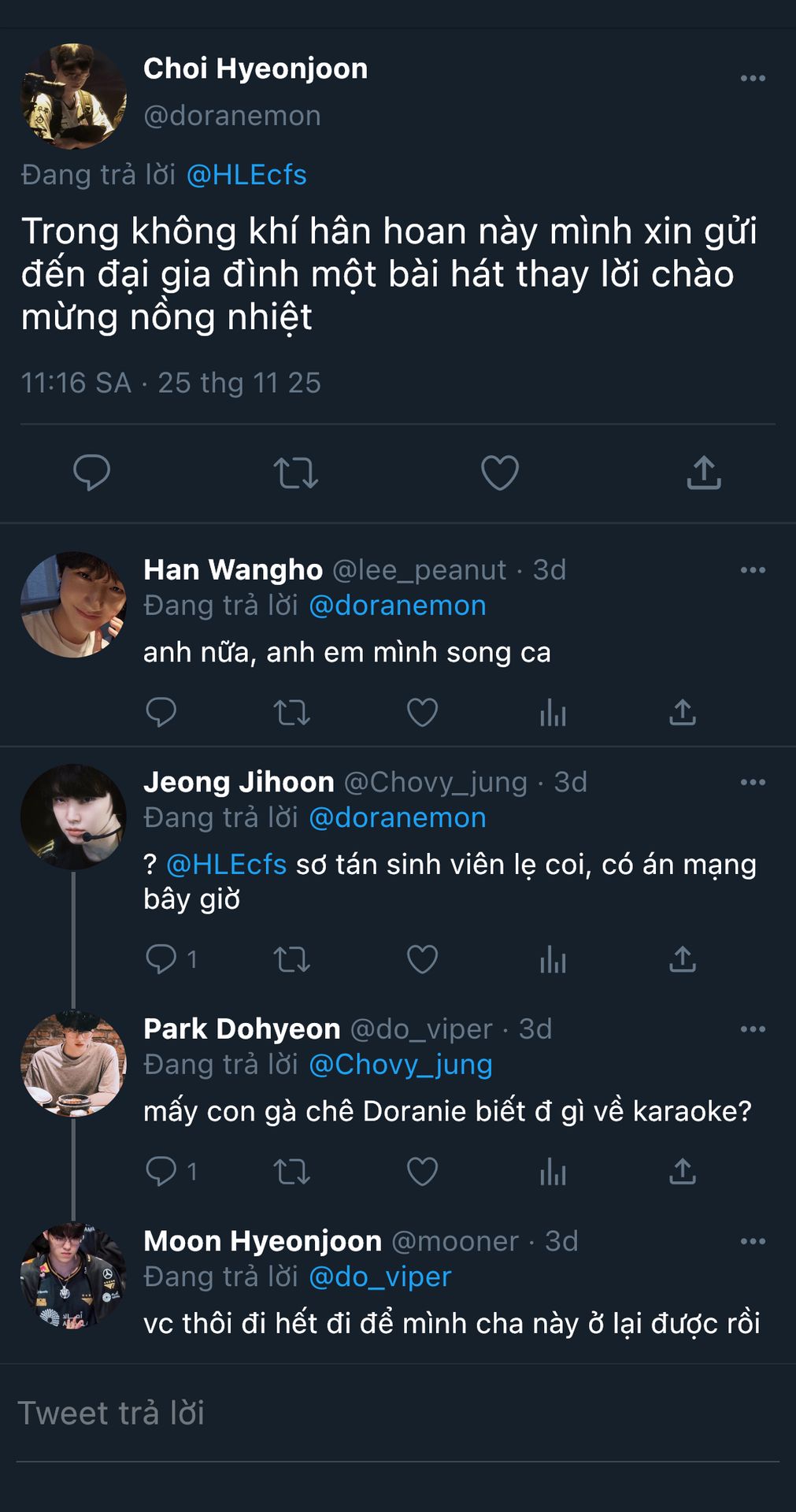Open Jeong Jihoon's profile avatar

coord(73,817)
